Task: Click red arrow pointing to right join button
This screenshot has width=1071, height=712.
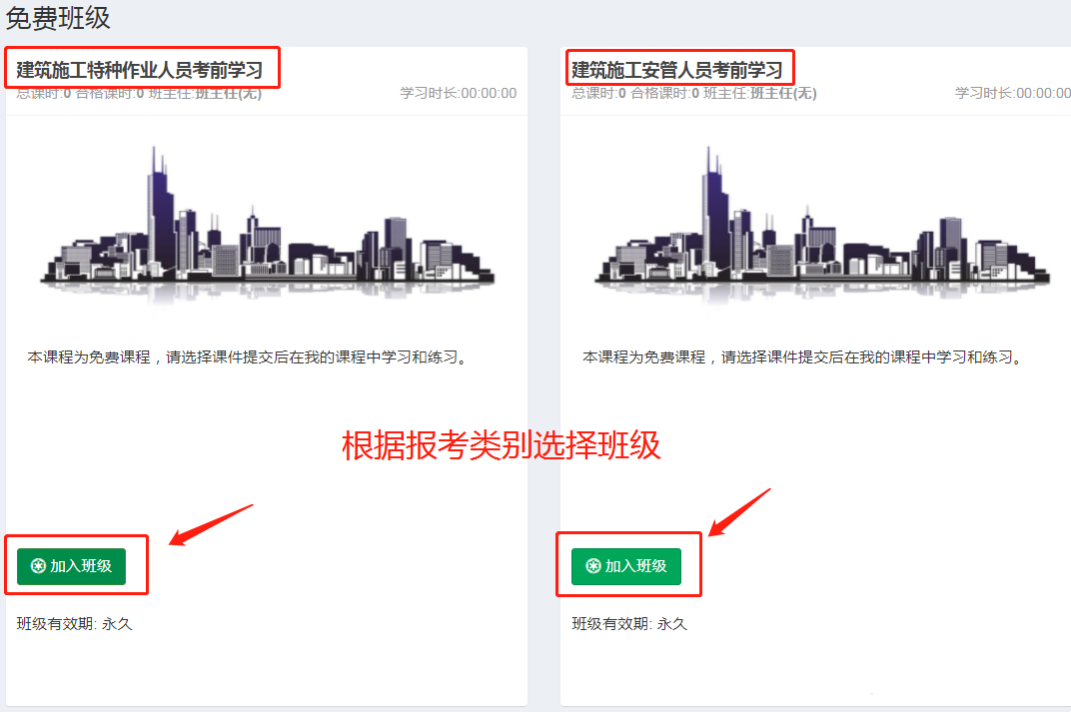Action: click(740, 512)
